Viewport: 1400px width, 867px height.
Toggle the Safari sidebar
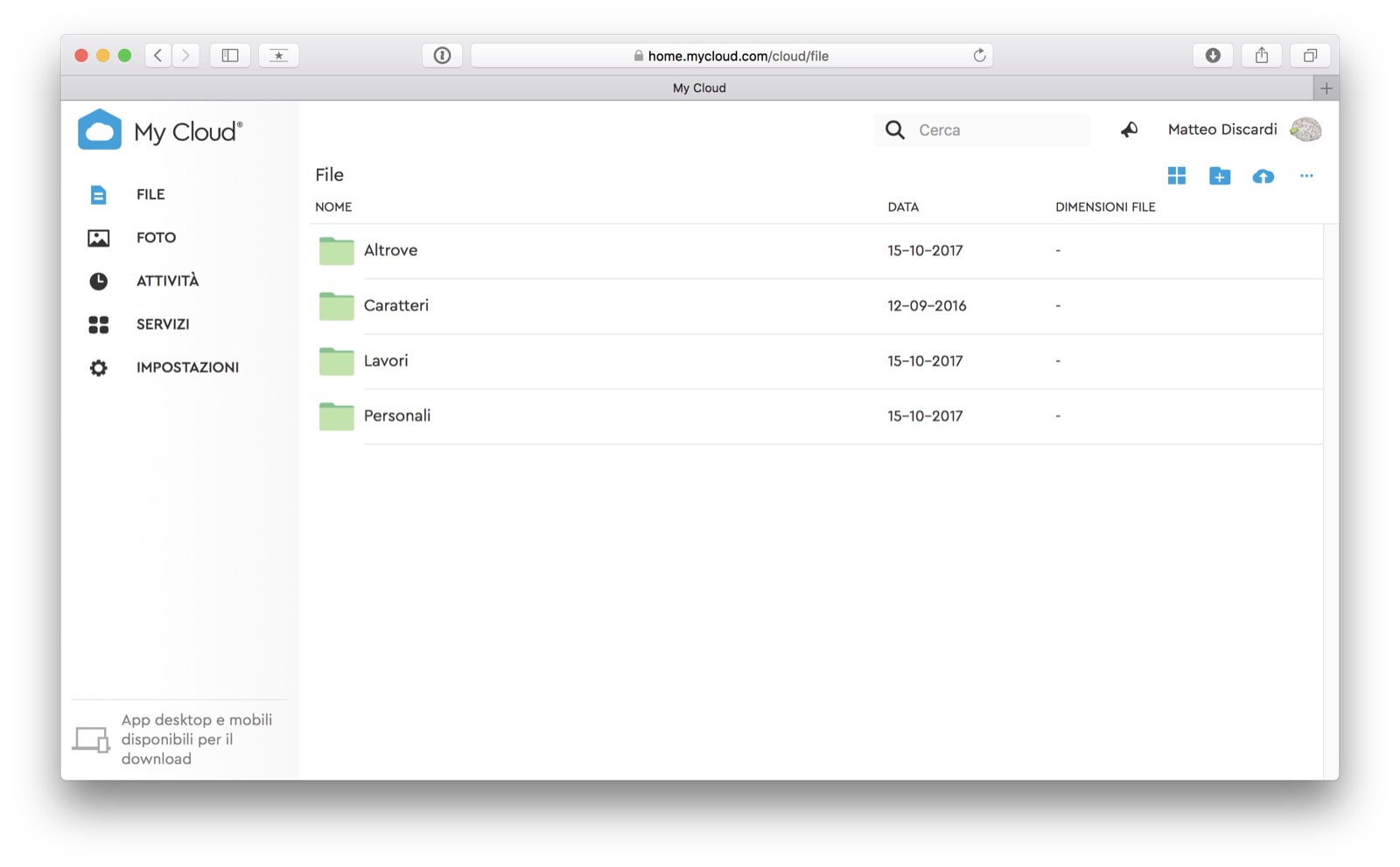pos(230,55)
